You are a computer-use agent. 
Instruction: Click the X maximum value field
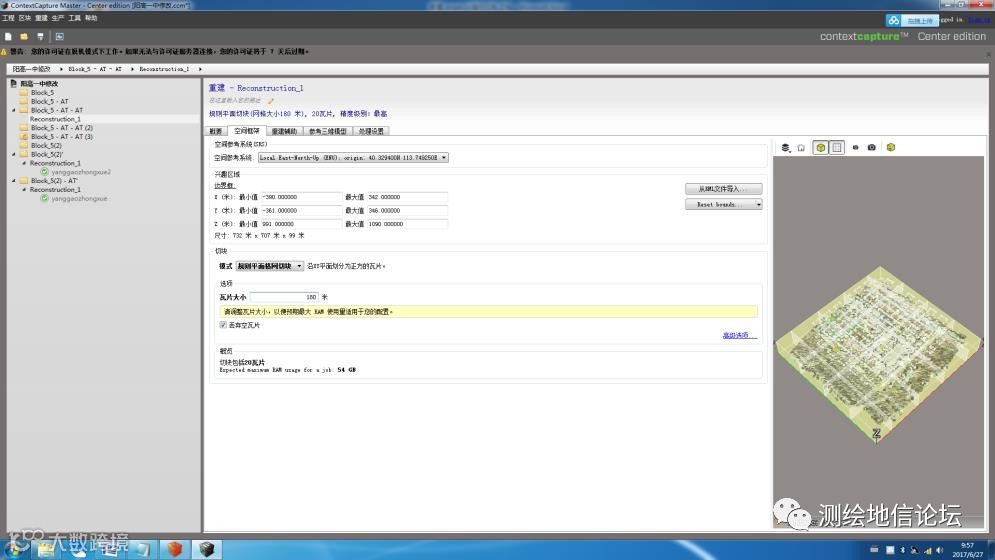pyautogui.click(x=407, y=197)
